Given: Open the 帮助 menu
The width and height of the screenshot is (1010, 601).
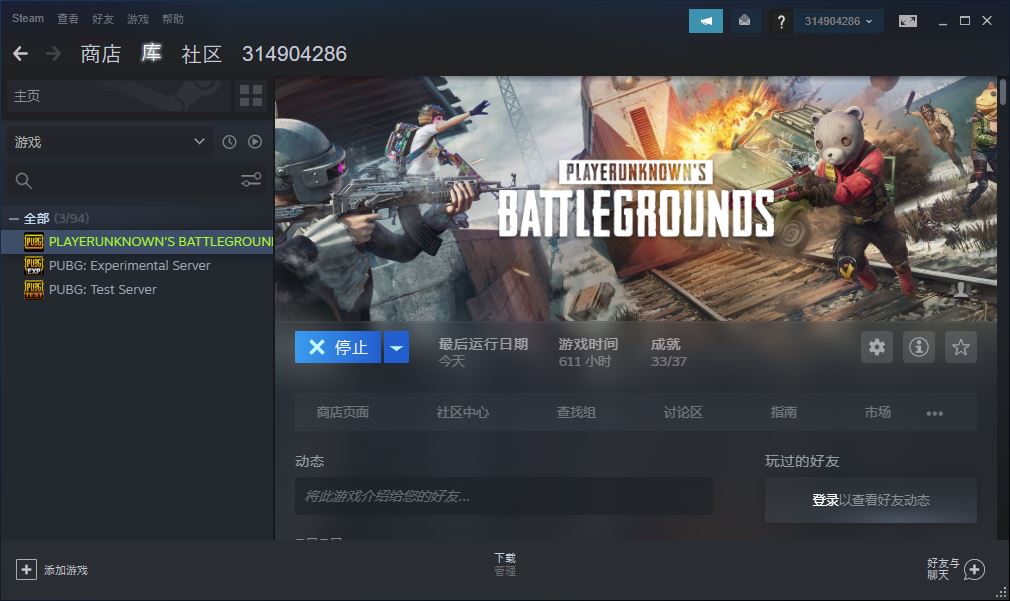Looking at the screenshot, I should click(173, 19).
